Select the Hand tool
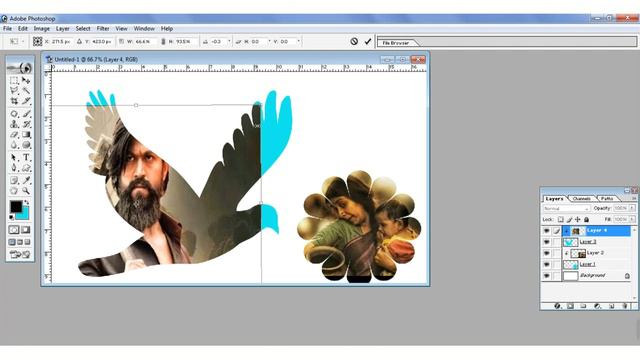 pos(14,190)
